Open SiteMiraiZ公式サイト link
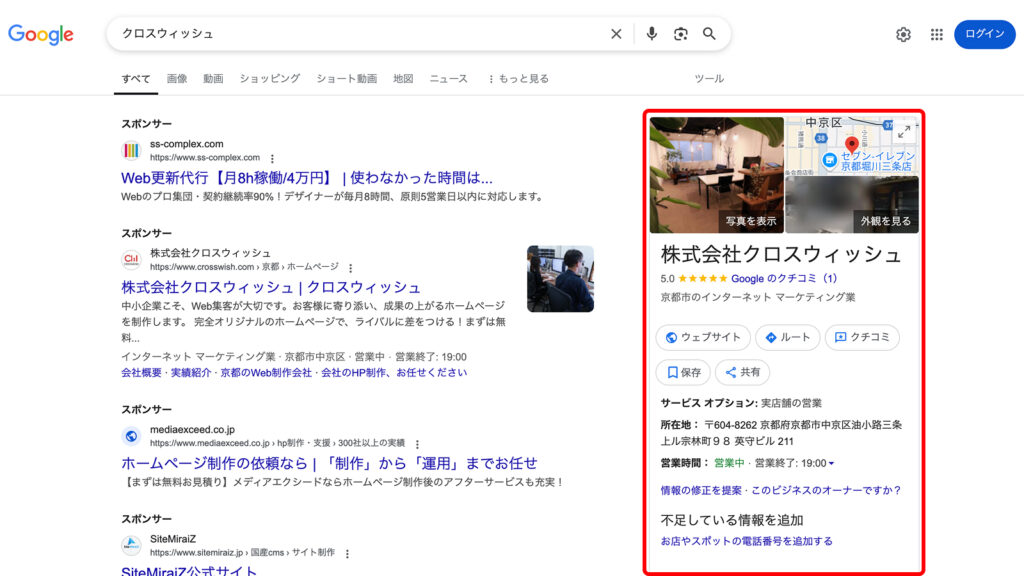Image resolution: width=1024 pixels, height=576 pixels. click(189, 571)
